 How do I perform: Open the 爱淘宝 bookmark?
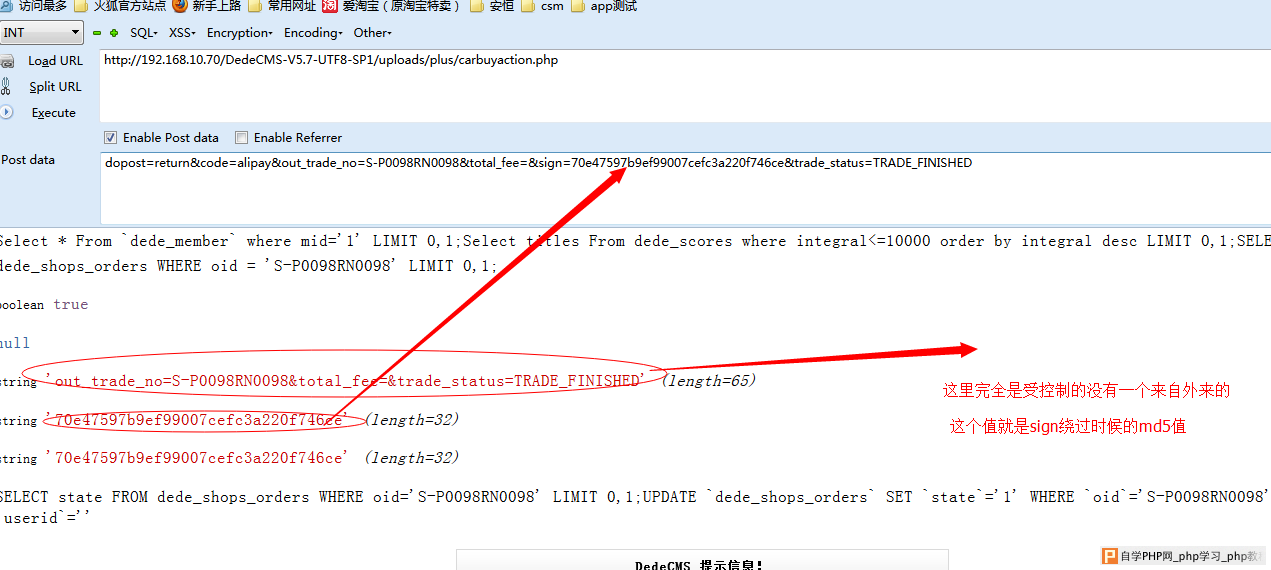point(393,6)
